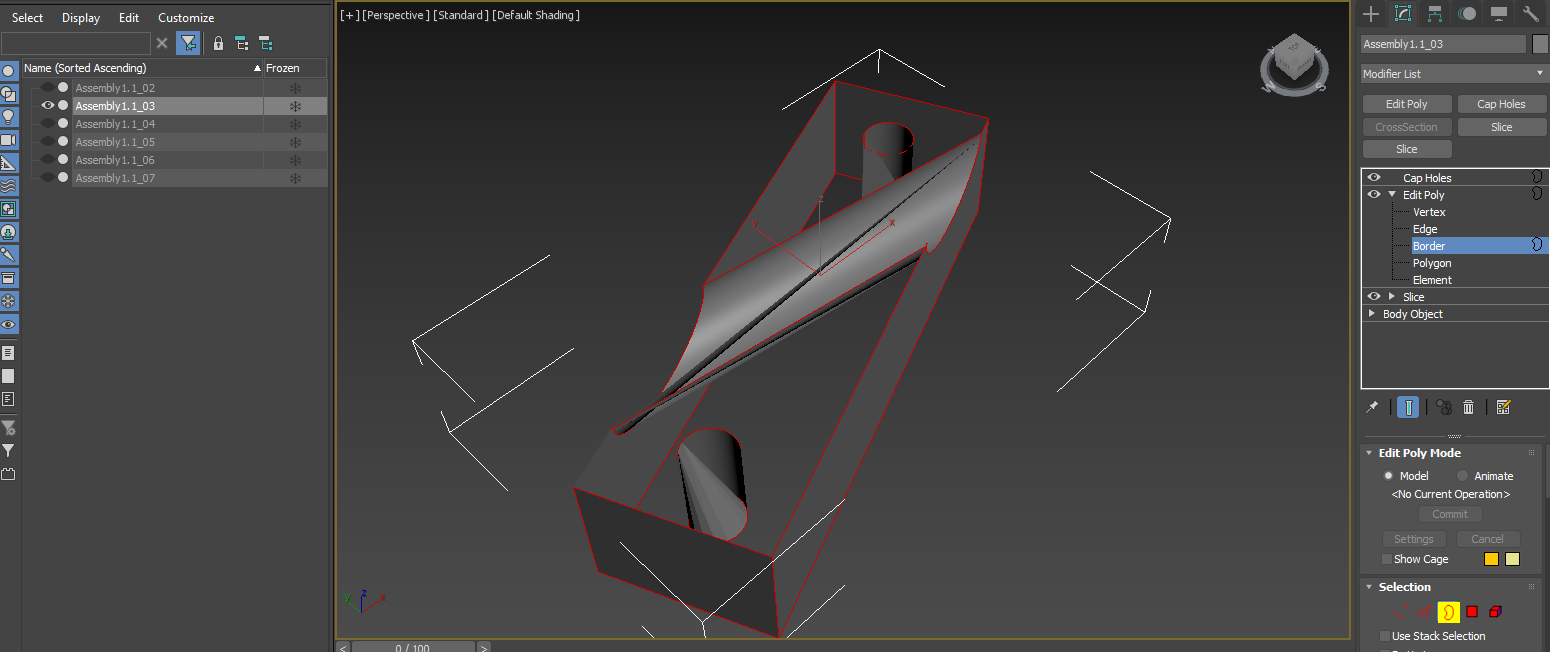The image size is (1550, 652).
Task: Open the Motion command panel tab
Action: [1467, 13]
